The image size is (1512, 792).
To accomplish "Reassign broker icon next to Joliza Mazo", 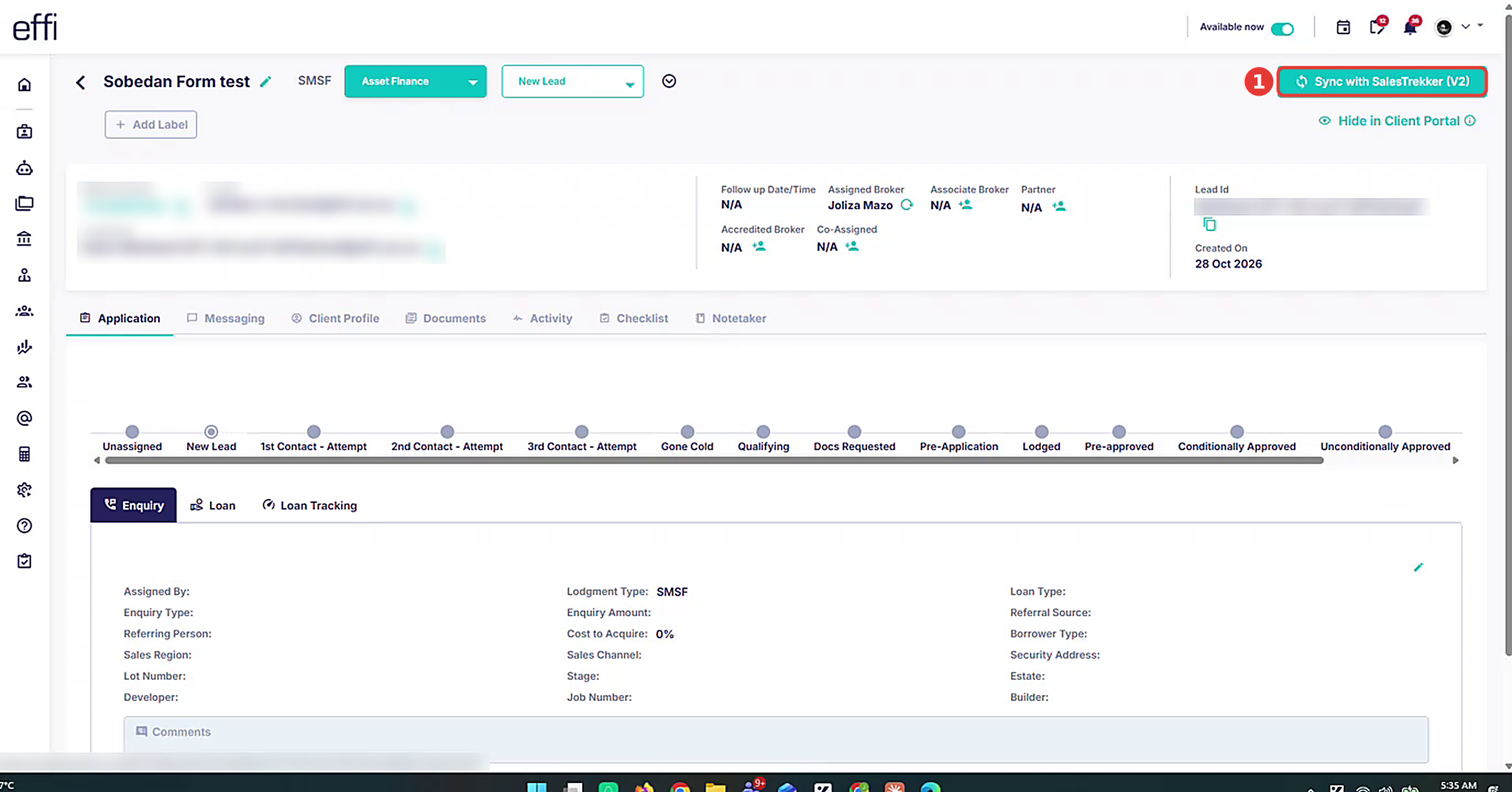I will click(907, 205).
